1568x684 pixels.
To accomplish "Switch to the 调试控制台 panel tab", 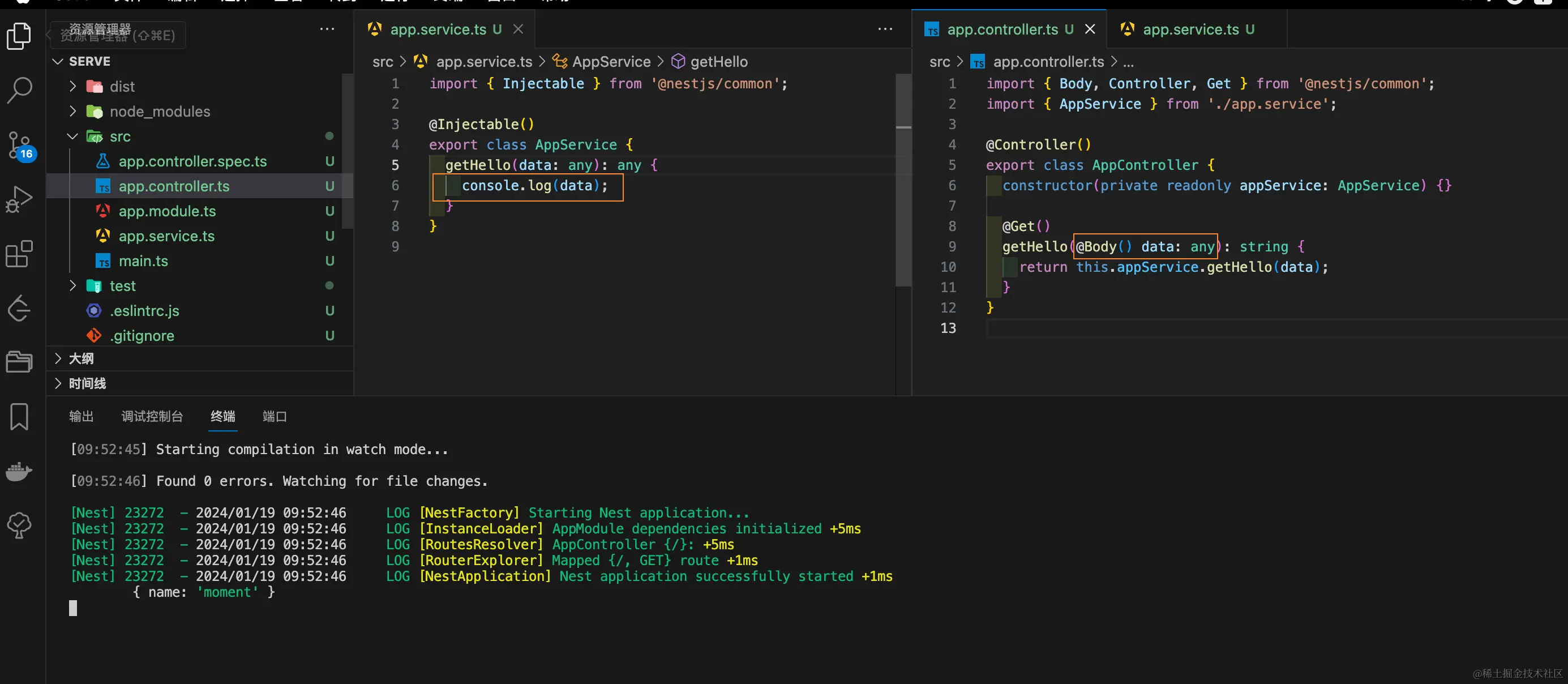I will pos(152,416).
